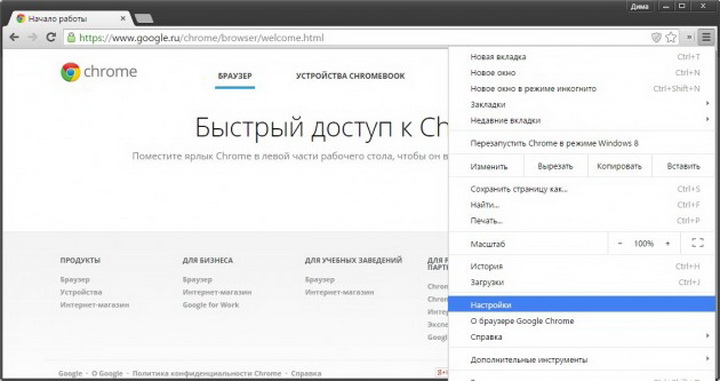Open hidden extensions via double chevron
Viewport: 720px width, 381px height.
[689, 38]
